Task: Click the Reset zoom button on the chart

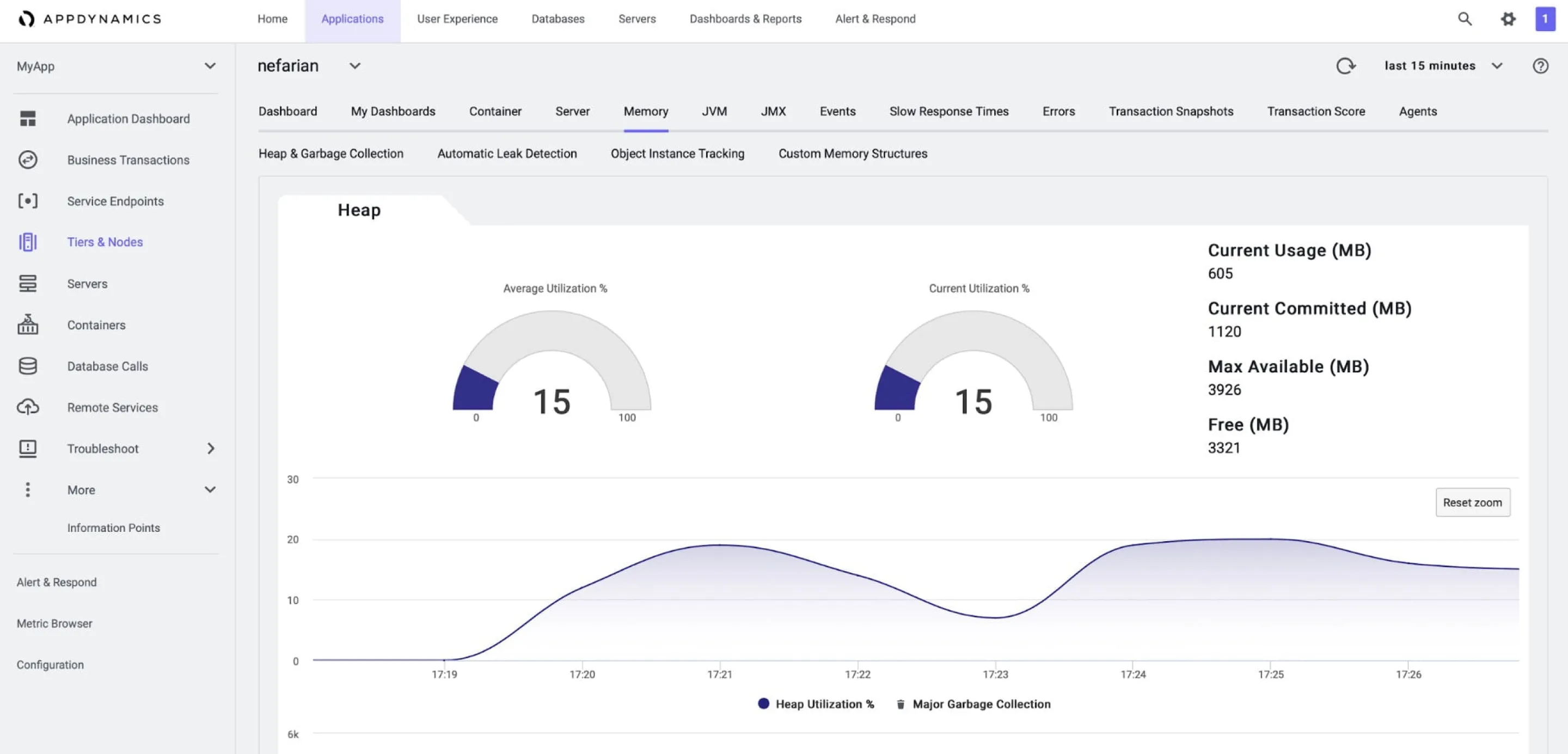Action: 1472,502
